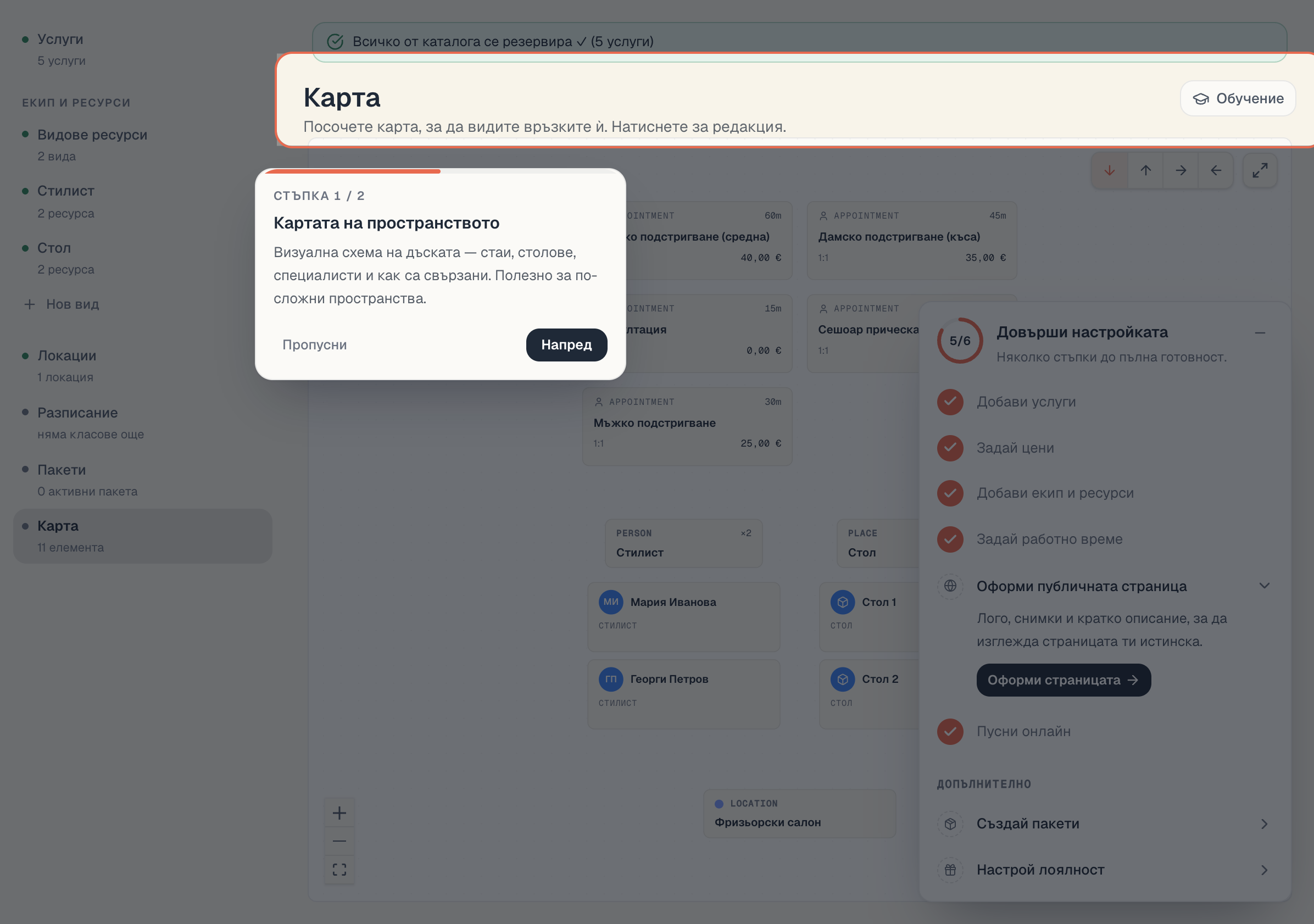Open Локации in the sidebar
This screenshot has height=924, width=1314.
pos(142,366)
